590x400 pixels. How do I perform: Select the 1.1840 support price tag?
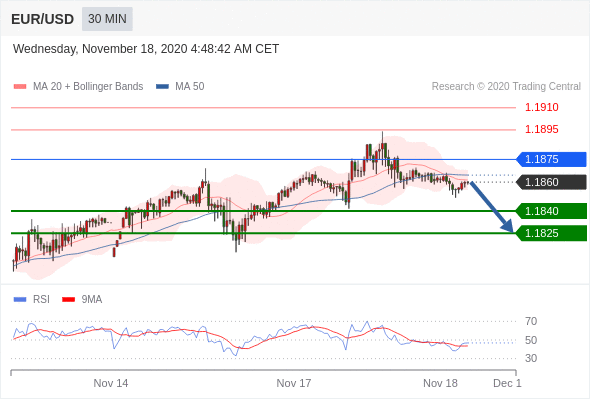(551, 211)
